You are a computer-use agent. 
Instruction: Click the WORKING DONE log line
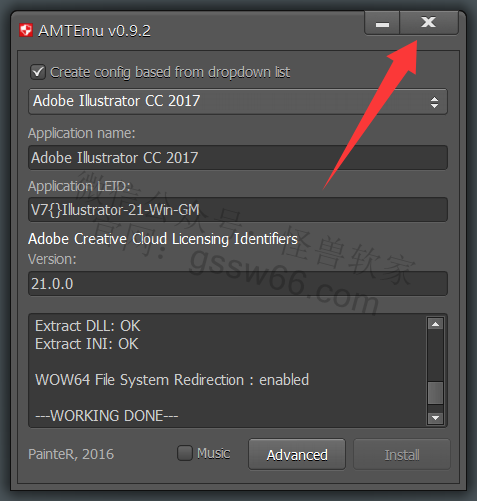pyautogui.click(x=107, y=416)
